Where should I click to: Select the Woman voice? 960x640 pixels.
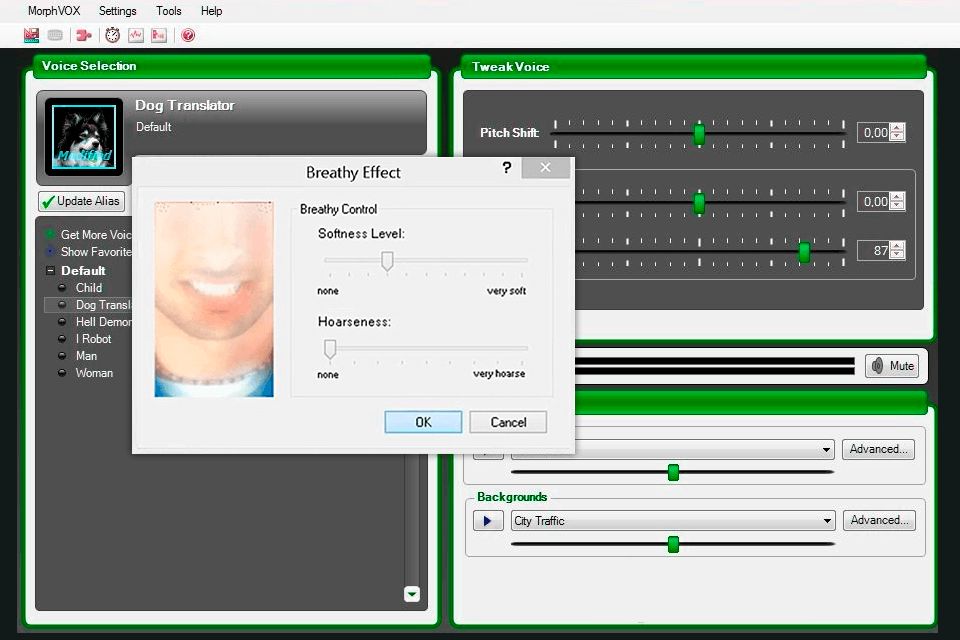point(94,373)
